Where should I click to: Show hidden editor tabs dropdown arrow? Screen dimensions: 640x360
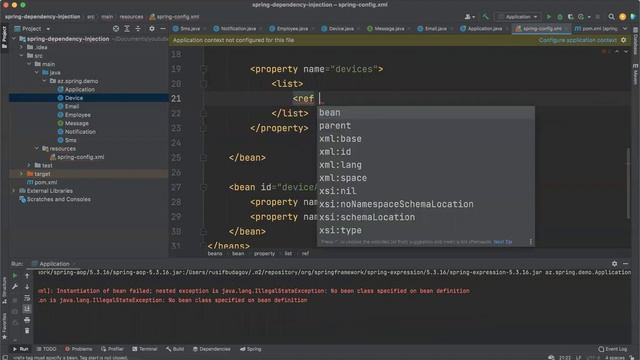pos(625,29)
